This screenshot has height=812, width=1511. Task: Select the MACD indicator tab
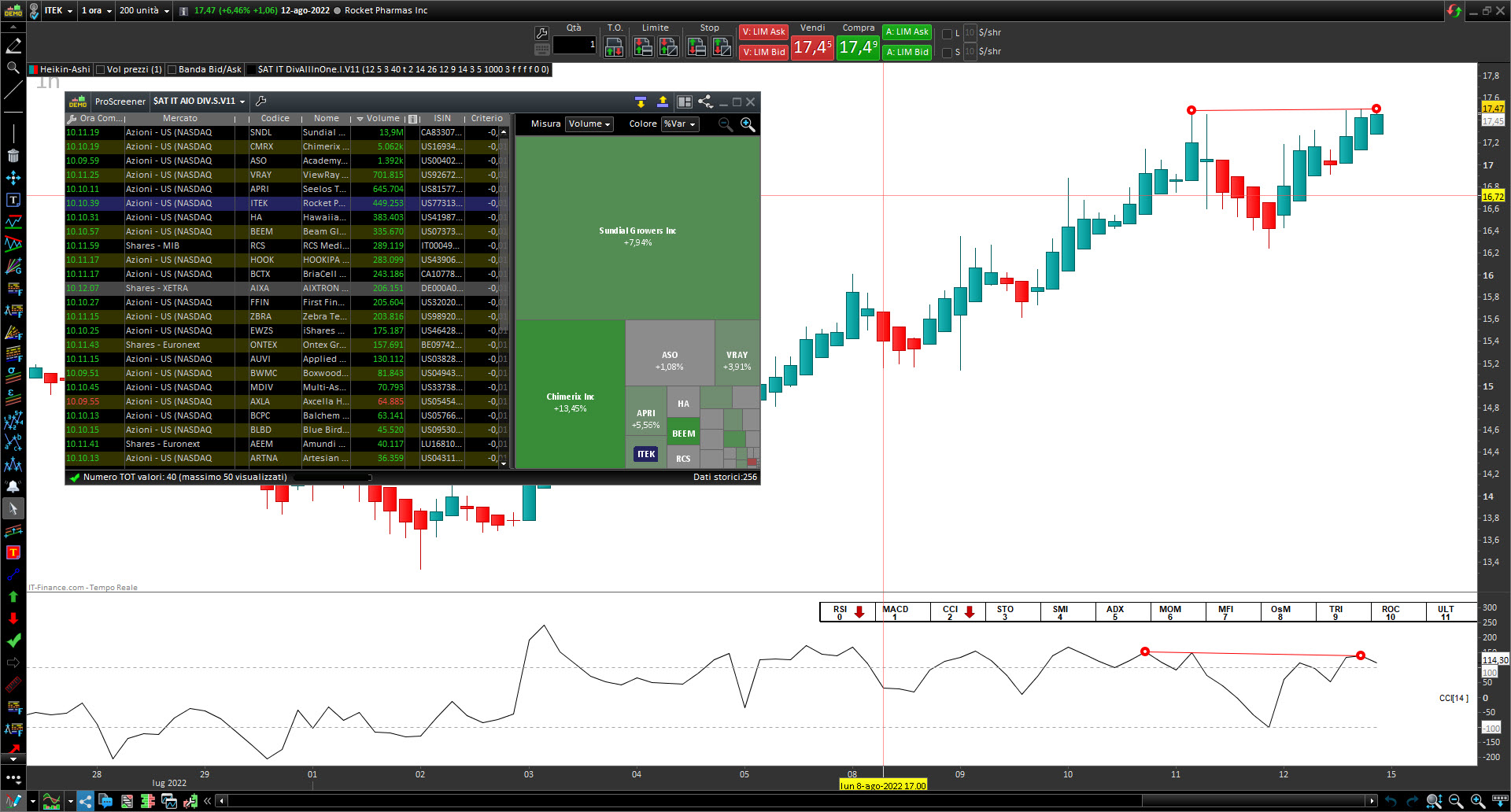coord(903,611)
